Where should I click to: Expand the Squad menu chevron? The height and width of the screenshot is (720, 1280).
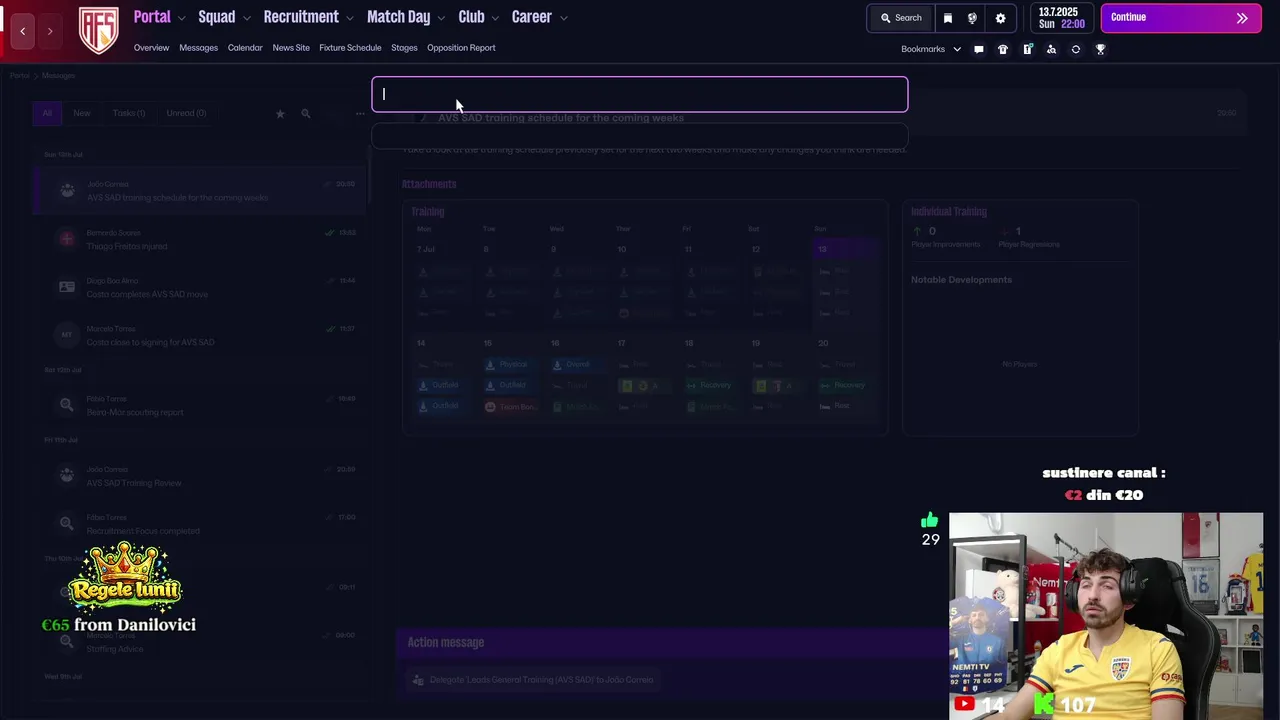pyautogui.click(x=246, y=18)
